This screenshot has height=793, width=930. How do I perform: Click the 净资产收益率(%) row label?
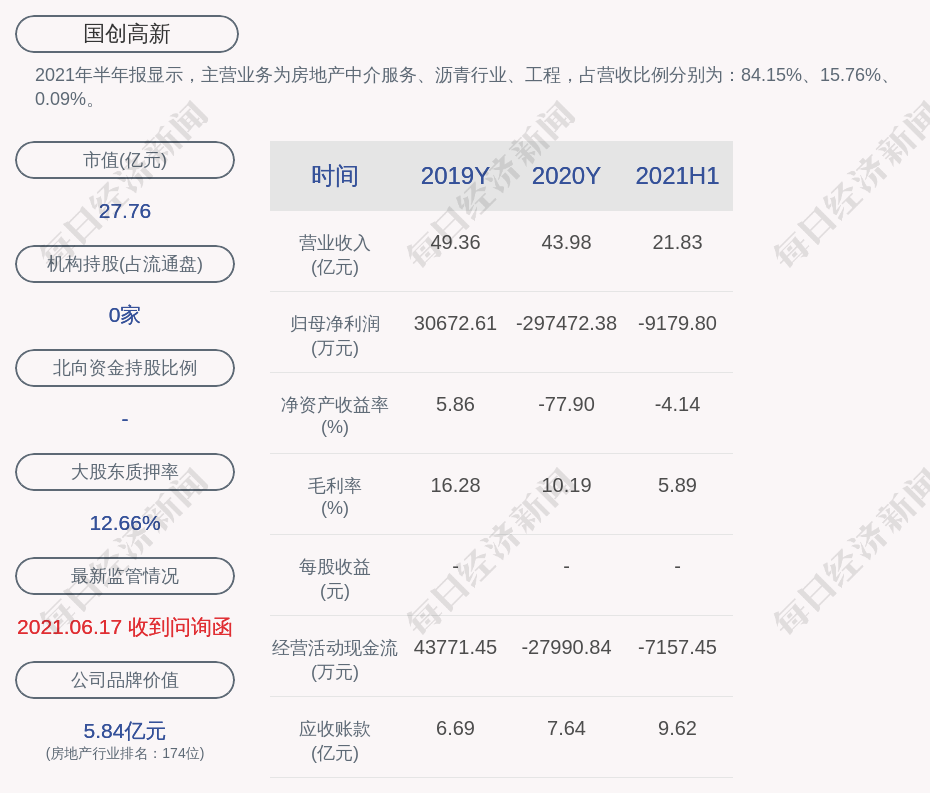(x=335, y=416)
